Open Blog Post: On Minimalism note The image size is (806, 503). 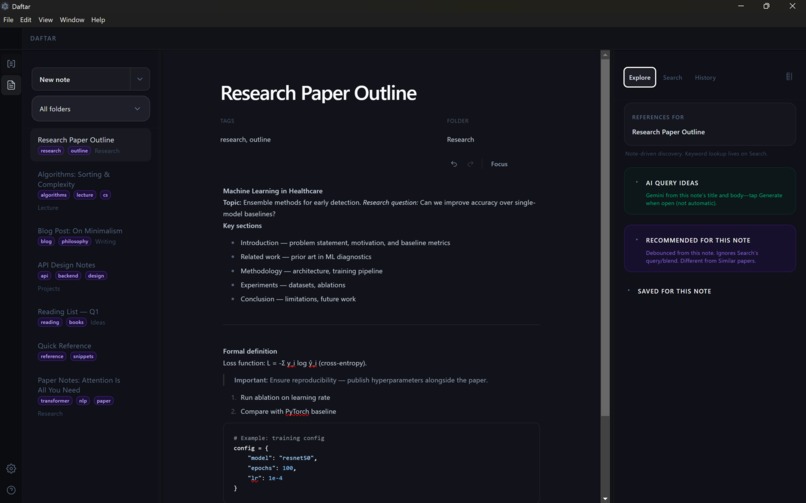coord(91,236)
